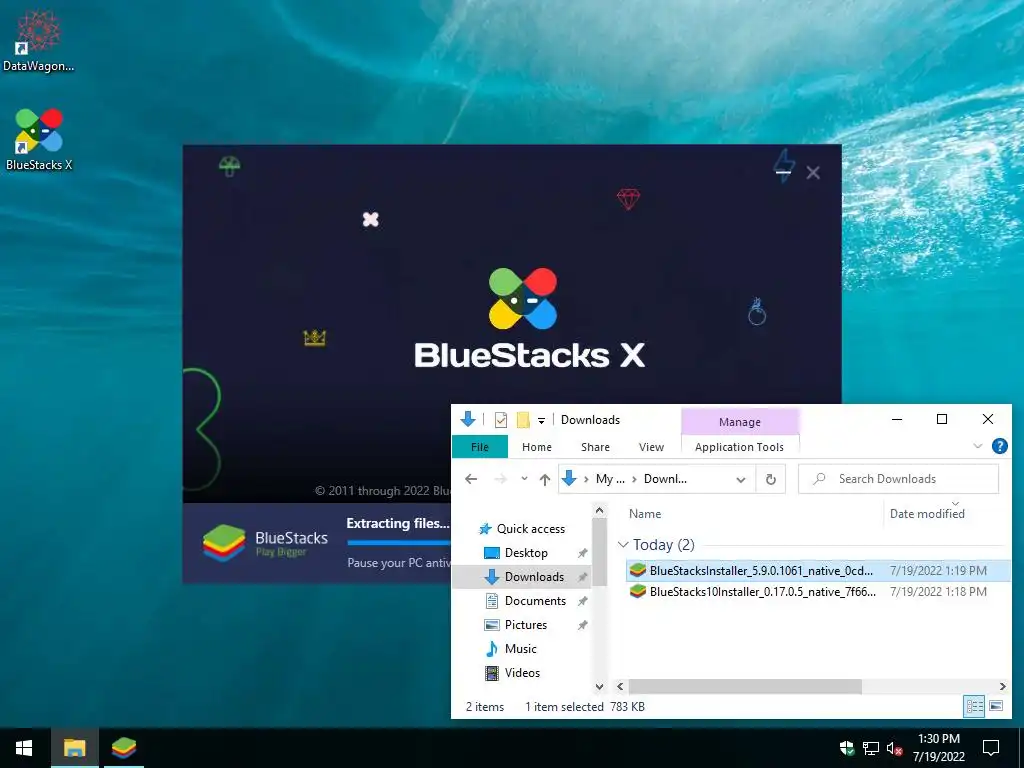
Task: Expand address bar history dropdown
Action: click(x=741, y=479)
